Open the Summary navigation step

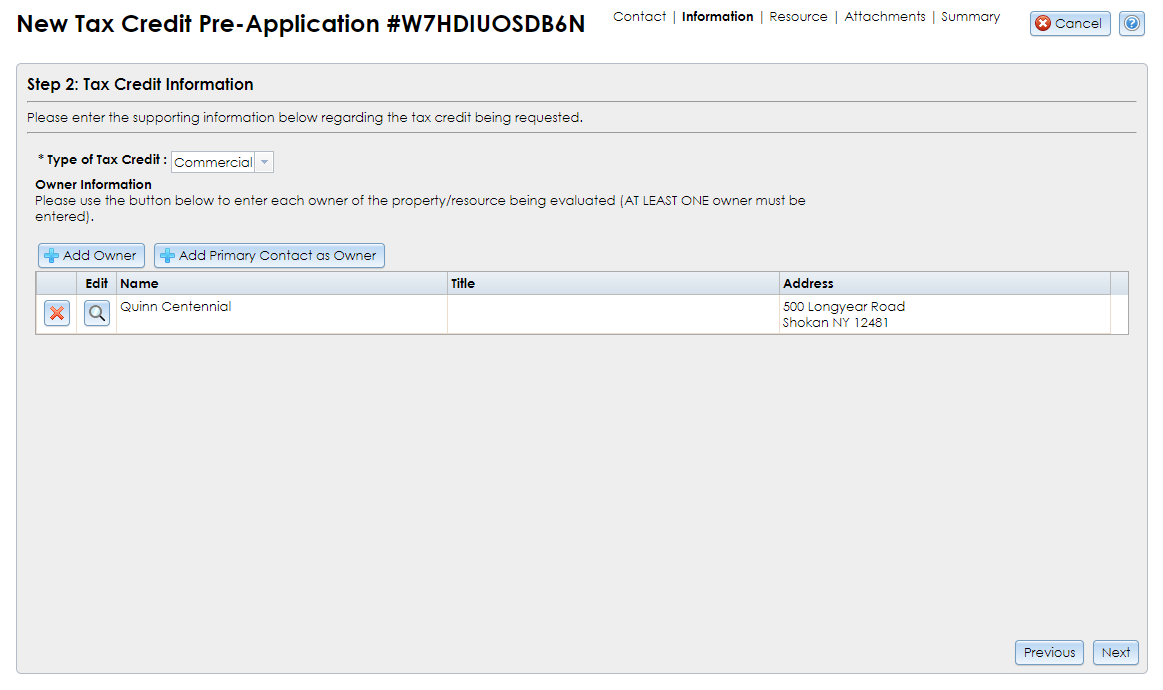[970, 17]
